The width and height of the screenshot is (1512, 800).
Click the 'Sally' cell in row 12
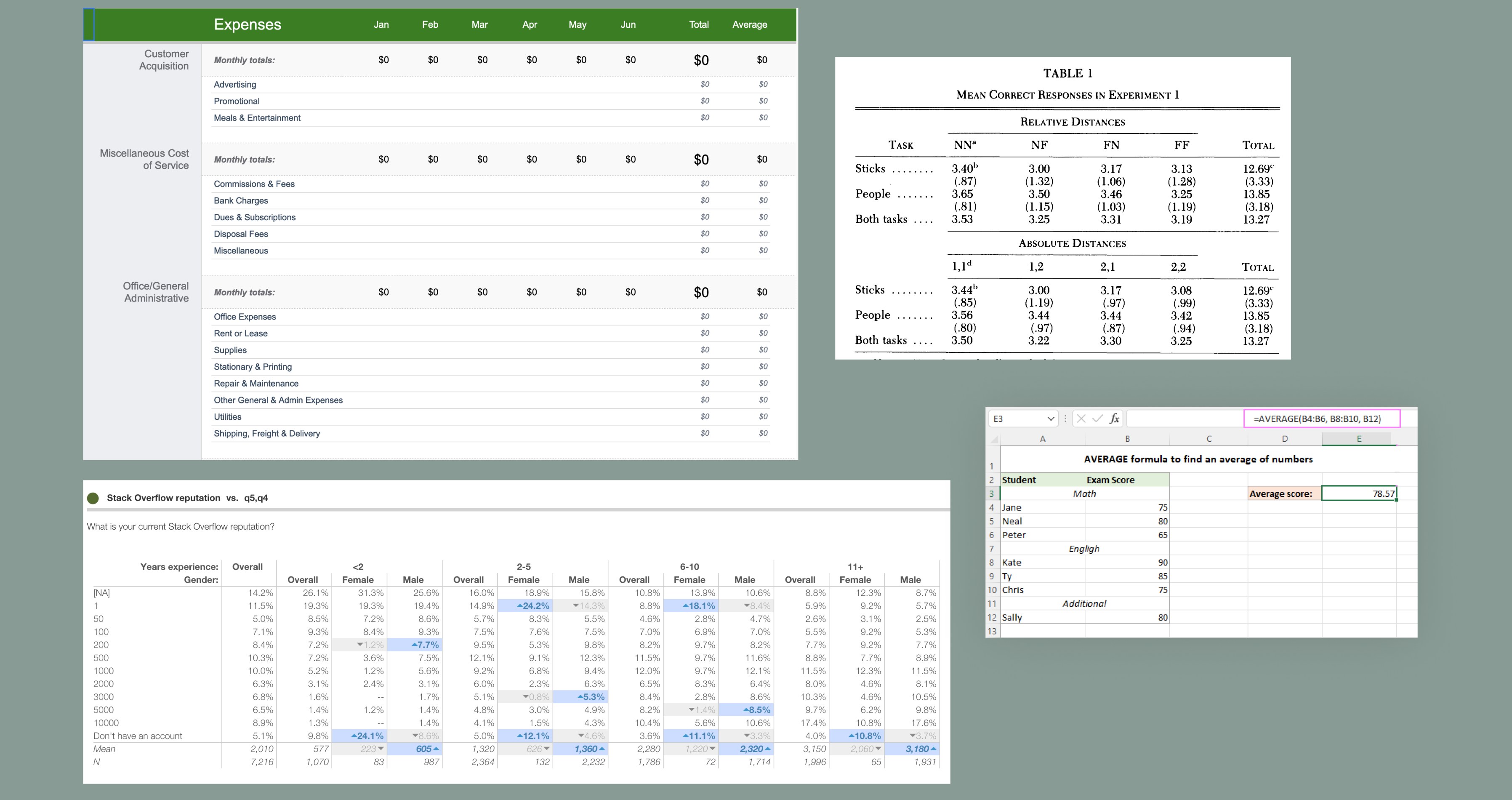point(1042,617)
